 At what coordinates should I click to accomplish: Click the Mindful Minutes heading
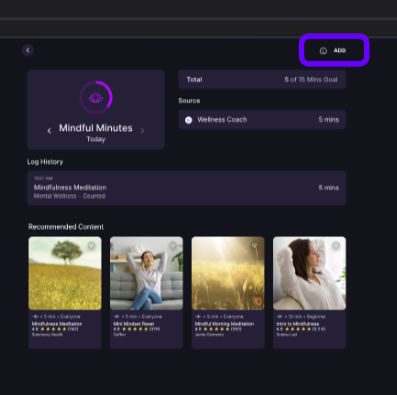click(x=96, y=128)
